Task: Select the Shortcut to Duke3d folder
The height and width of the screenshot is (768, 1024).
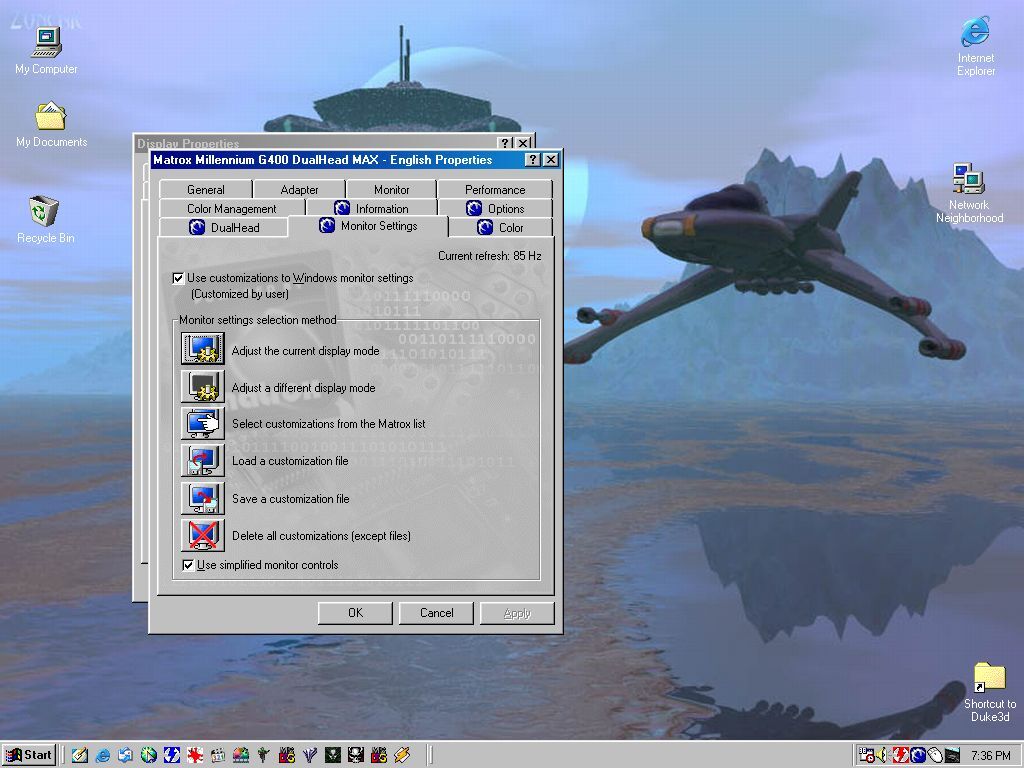Action: 988,678
